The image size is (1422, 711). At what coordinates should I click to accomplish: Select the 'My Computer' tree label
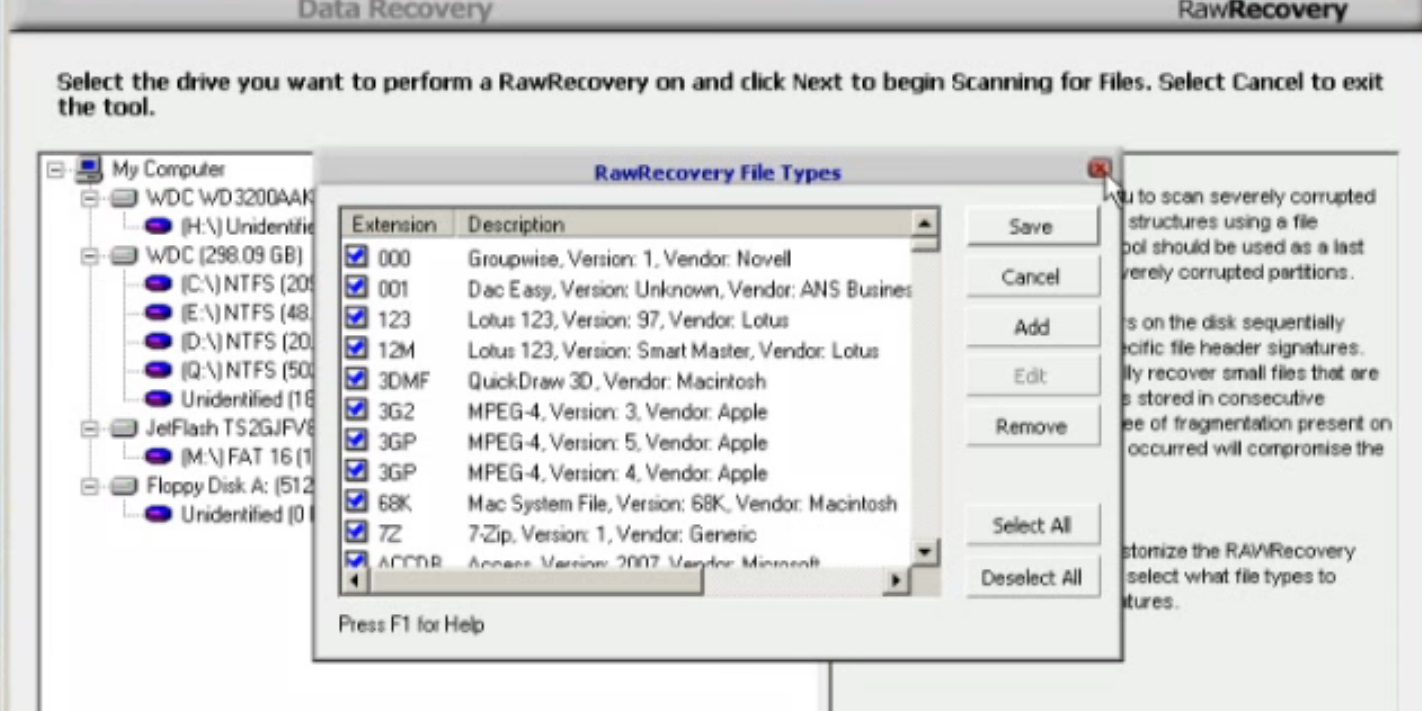point(168,169)
